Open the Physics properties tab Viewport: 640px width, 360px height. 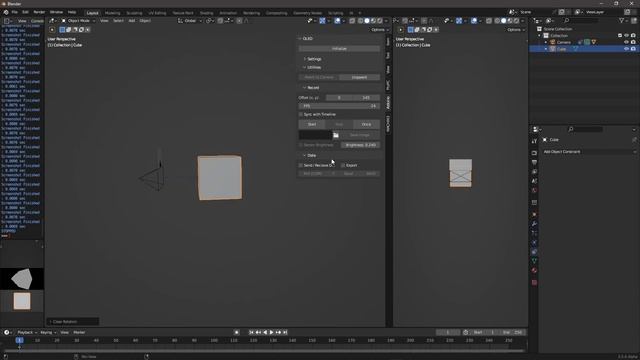534,242
